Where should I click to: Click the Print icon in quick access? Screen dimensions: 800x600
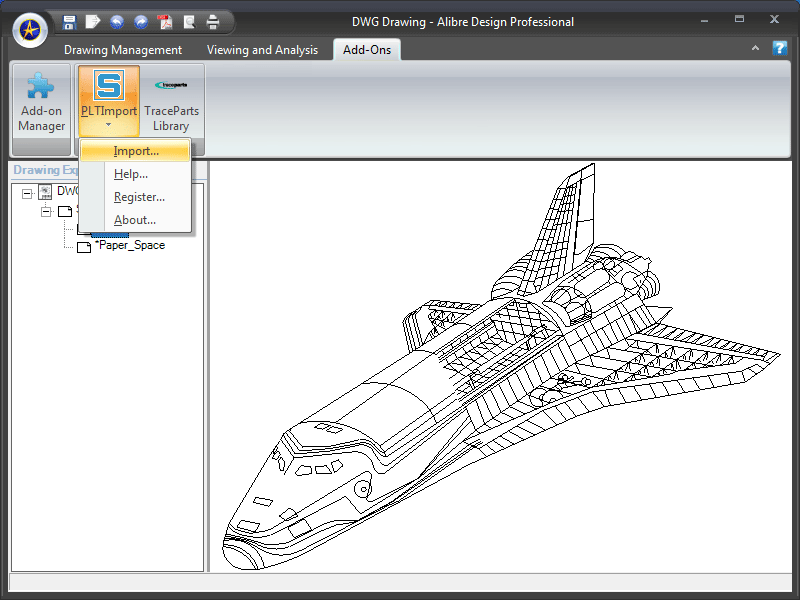pyautogui.click(x=212, y=21)
